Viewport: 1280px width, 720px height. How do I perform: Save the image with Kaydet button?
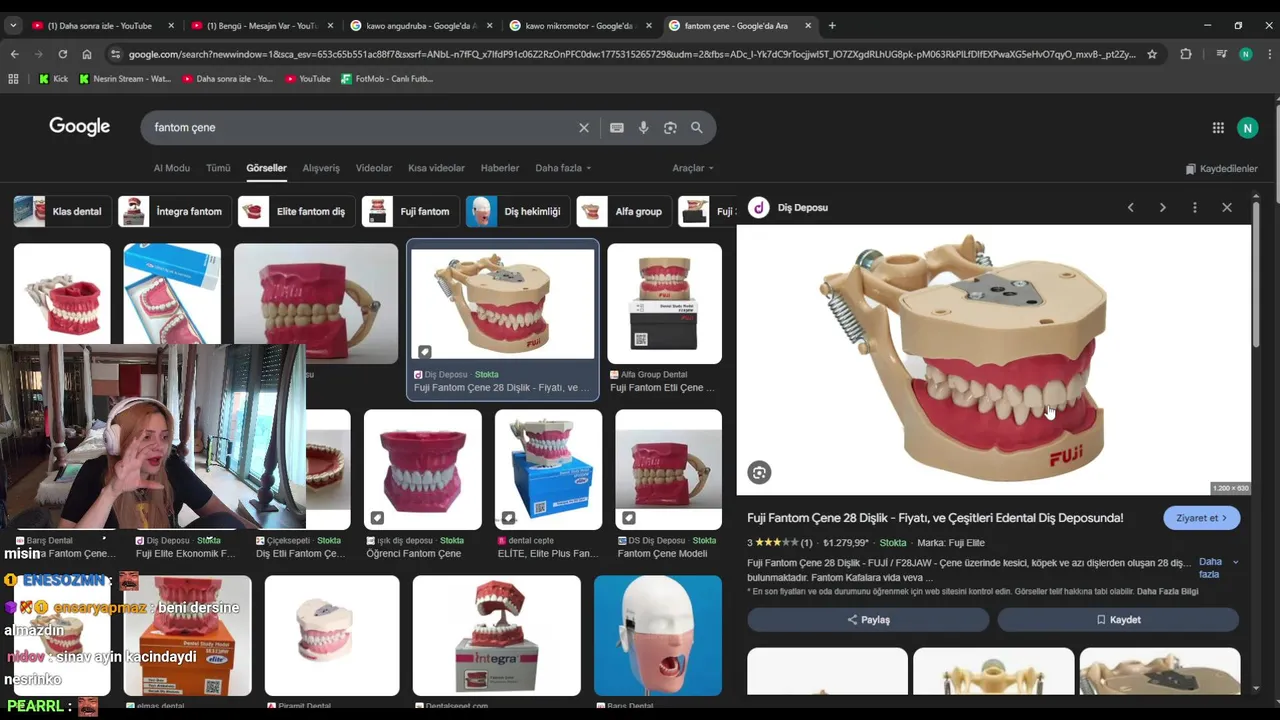click(1118, 620)
